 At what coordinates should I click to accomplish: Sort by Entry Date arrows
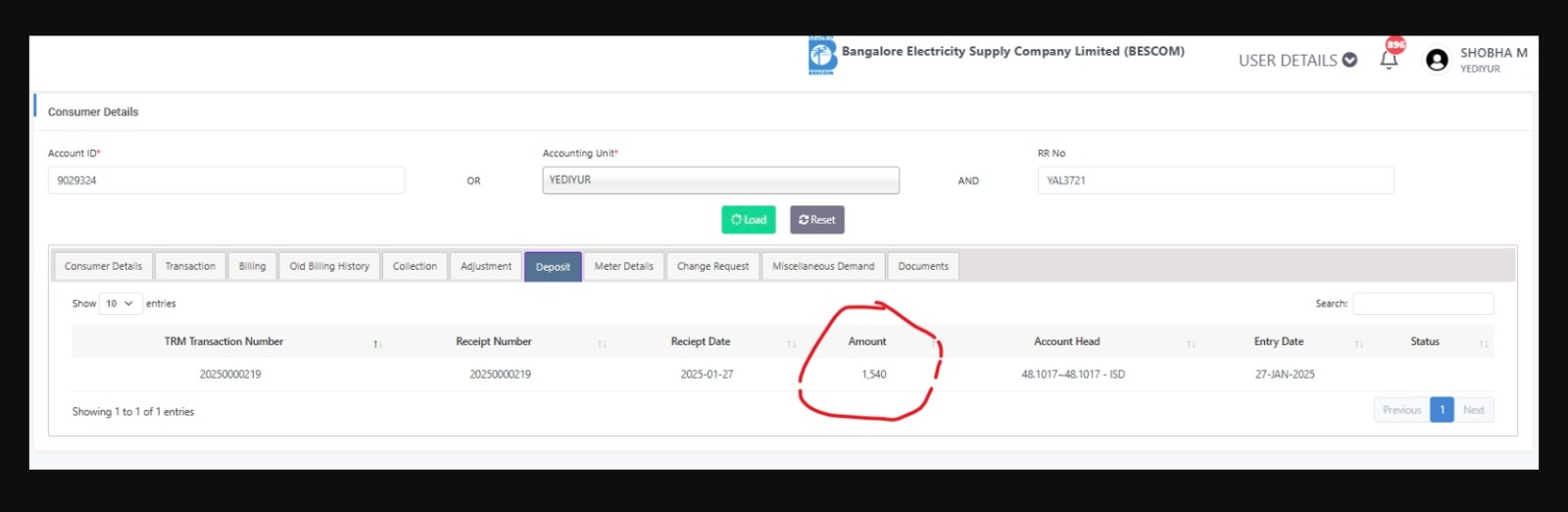click(1359, 343)
